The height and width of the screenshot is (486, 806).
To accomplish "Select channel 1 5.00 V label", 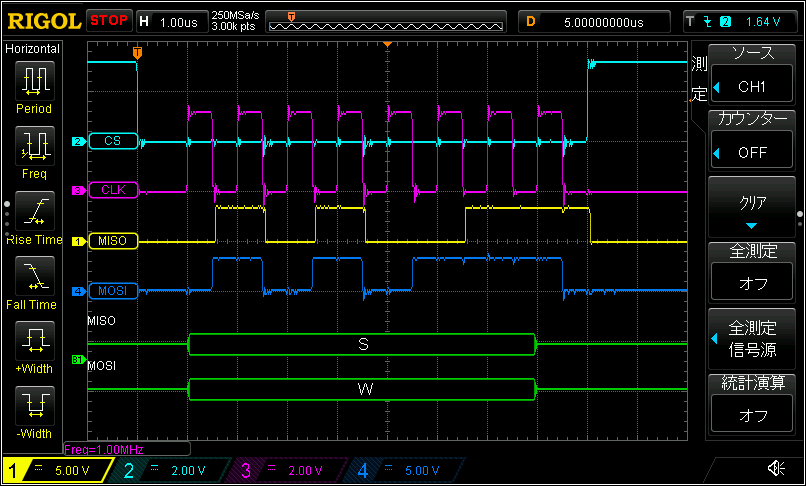I will pyautogui.click(x=58, y=471).
